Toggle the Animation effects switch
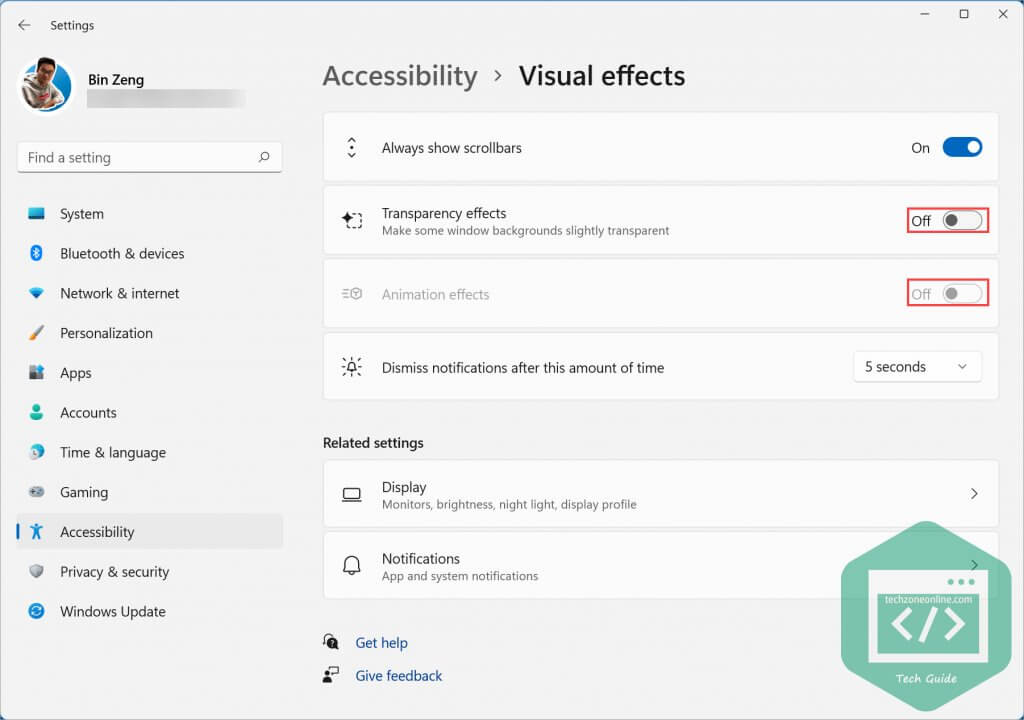Viewport: 1024px width, 720px height. click(x=962, y=294)
